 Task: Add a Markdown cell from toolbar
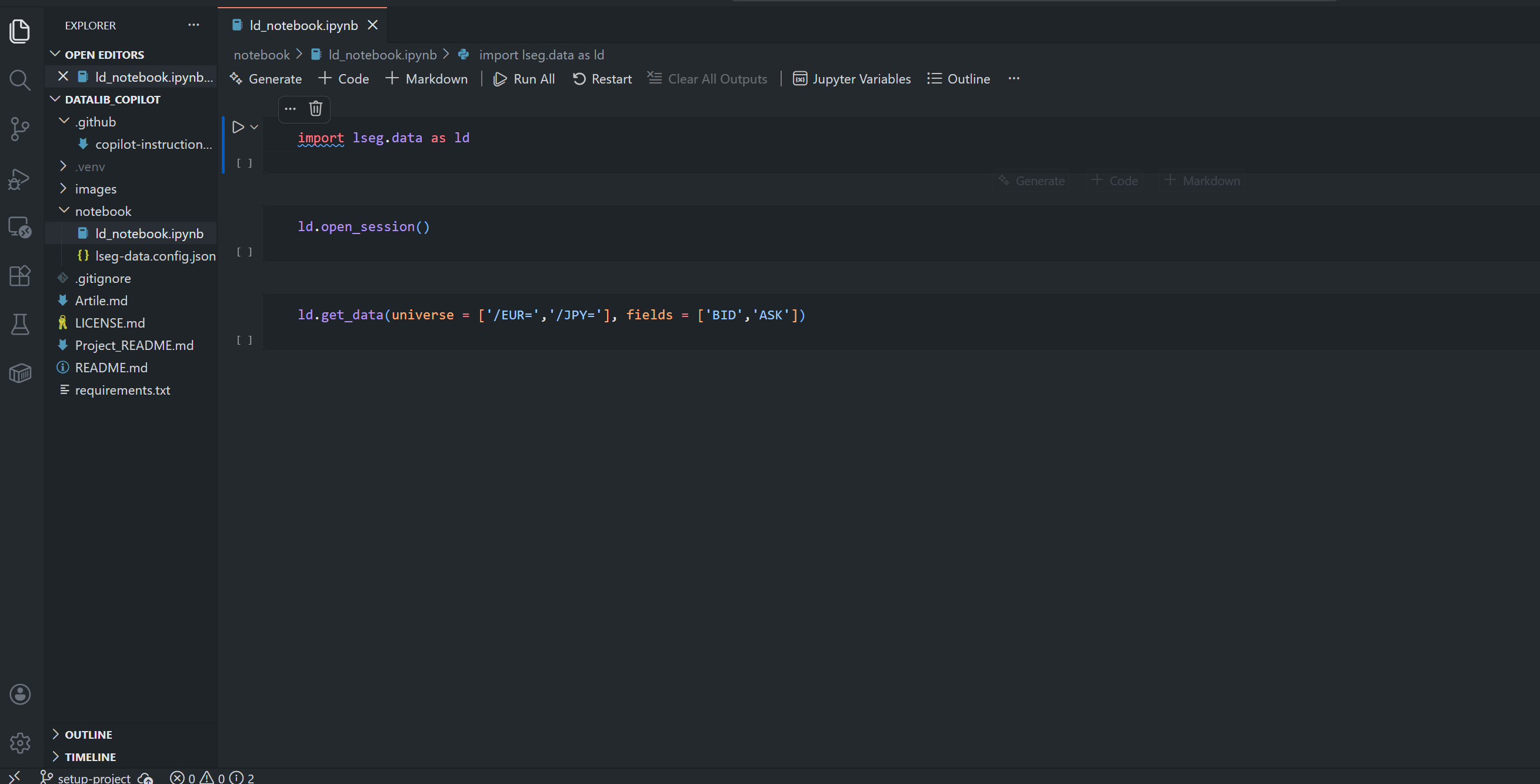pyautogui.click(x=427, y=79)
